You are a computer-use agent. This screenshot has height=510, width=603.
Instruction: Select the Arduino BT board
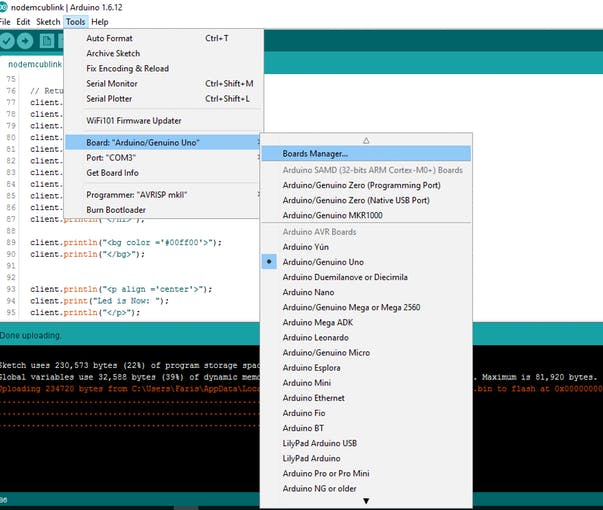click(x=366, y=428)
